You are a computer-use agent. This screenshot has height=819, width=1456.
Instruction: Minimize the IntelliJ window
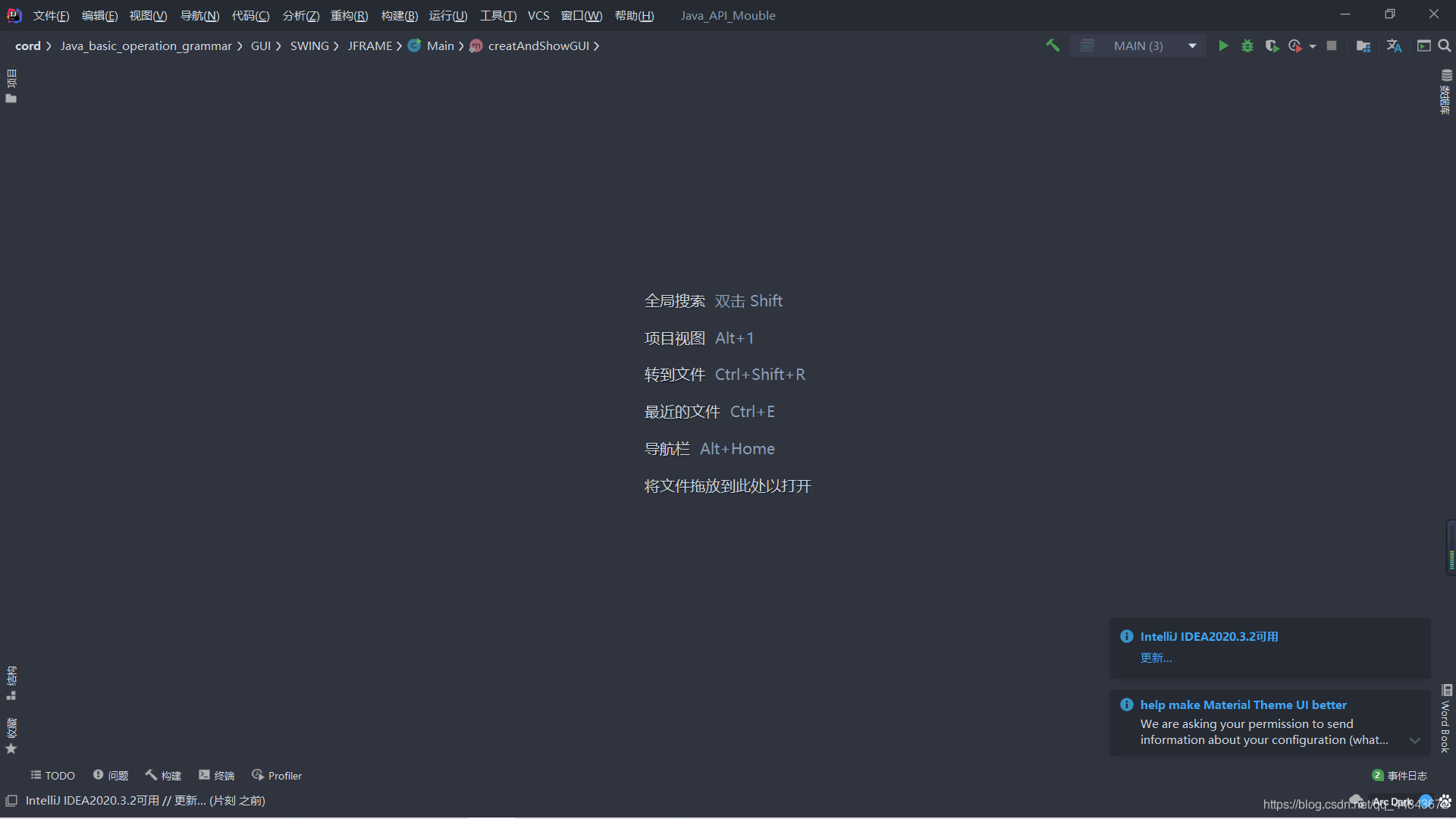(x=1345, y=14)
